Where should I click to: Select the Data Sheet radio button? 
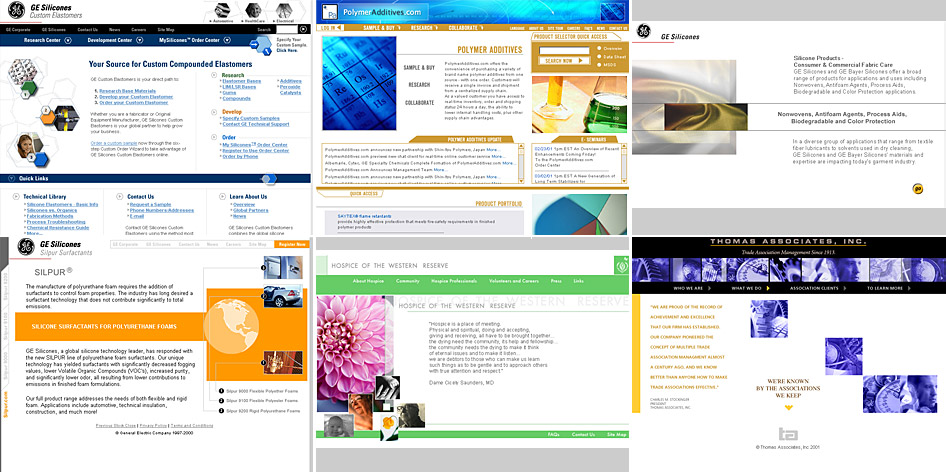pos(597,56)
